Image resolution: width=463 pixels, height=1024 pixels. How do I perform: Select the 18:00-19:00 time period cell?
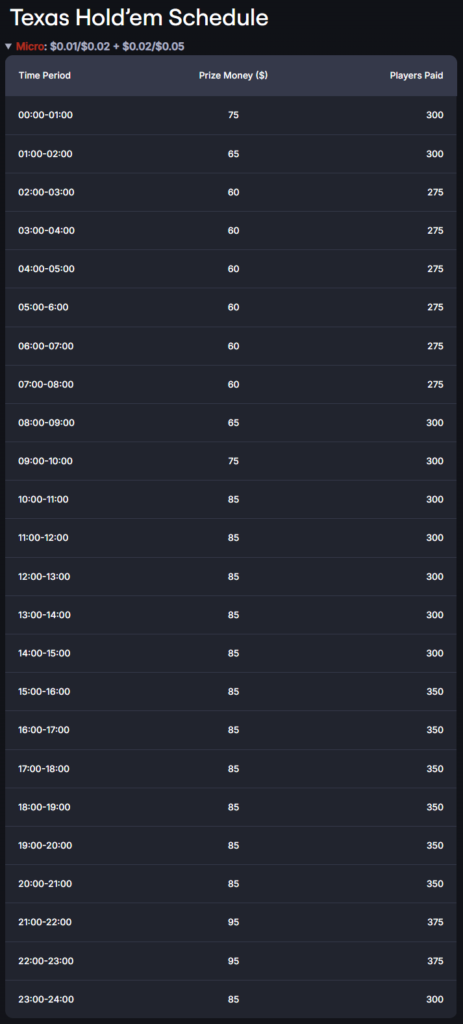point(44,807)
